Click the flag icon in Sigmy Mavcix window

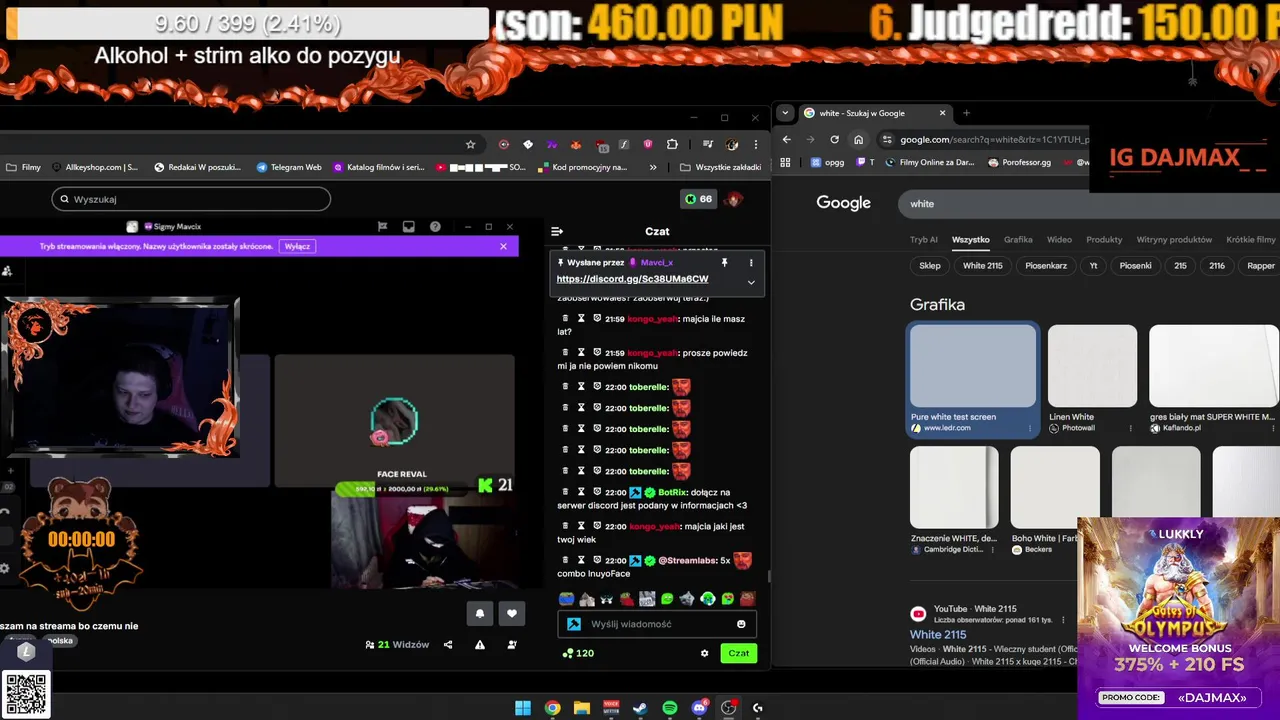382,227
